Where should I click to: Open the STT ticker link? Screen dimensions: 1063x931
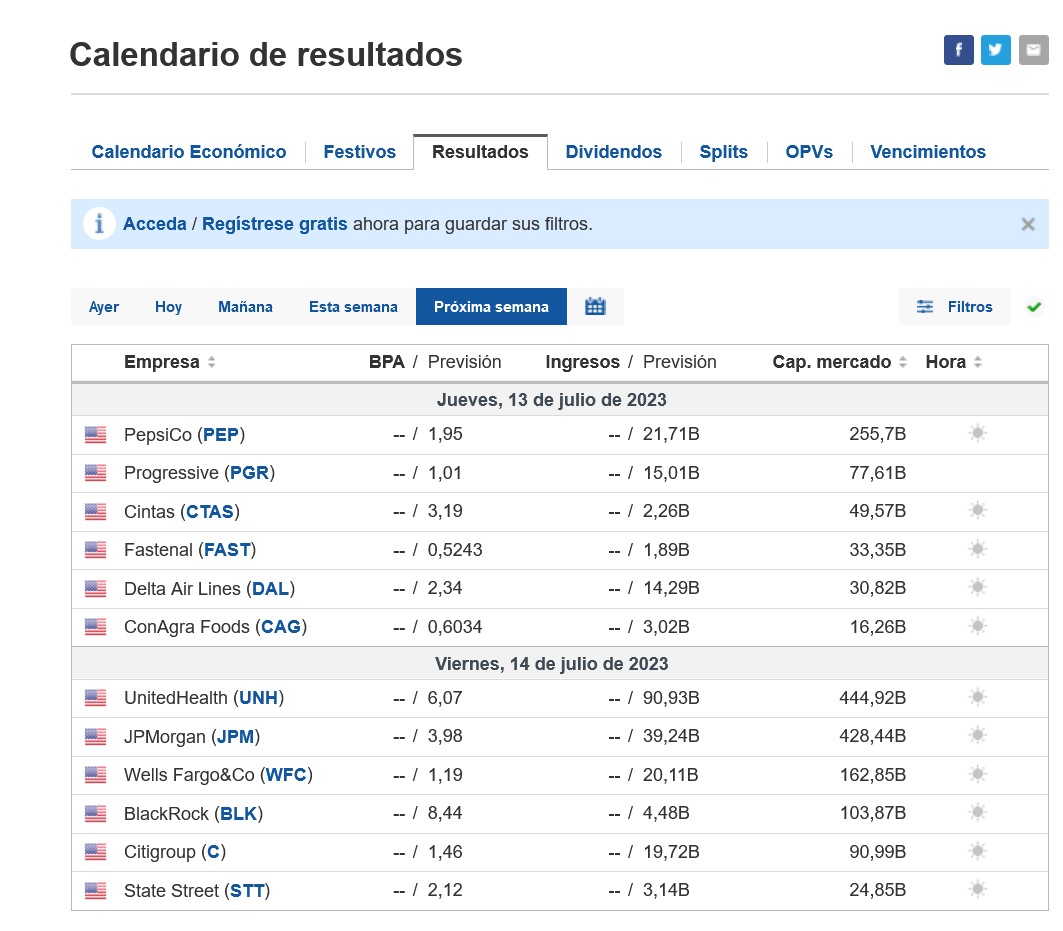point(247,890)
